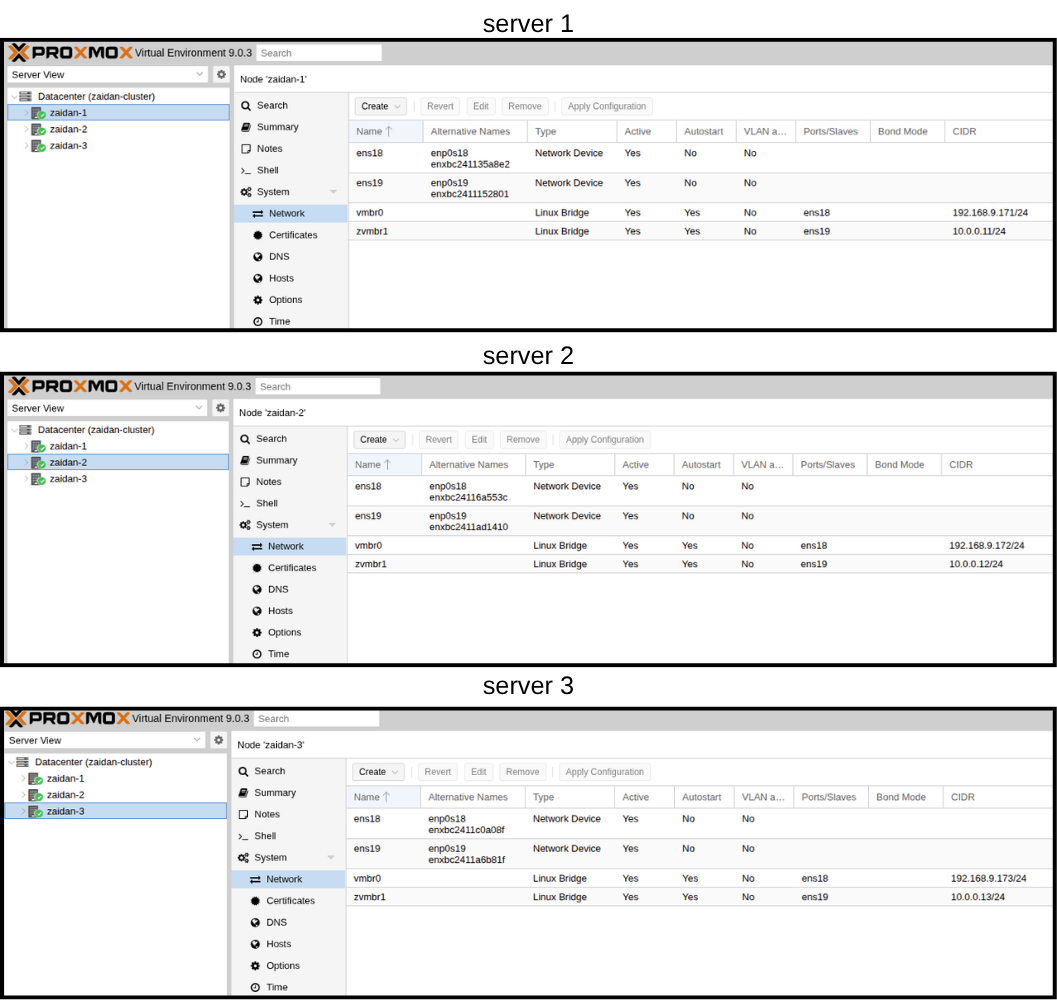Open the Shell icon in zaidan-2 node sidebar
This screenshot has height=1000, width=1057.
coord(244,504)
